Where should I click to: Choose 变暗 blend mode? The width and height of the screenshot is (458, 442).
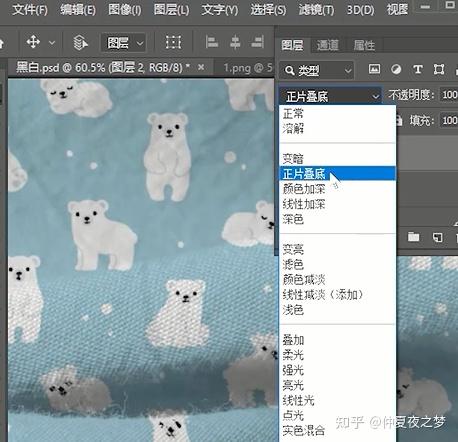(x=337, y=158)
